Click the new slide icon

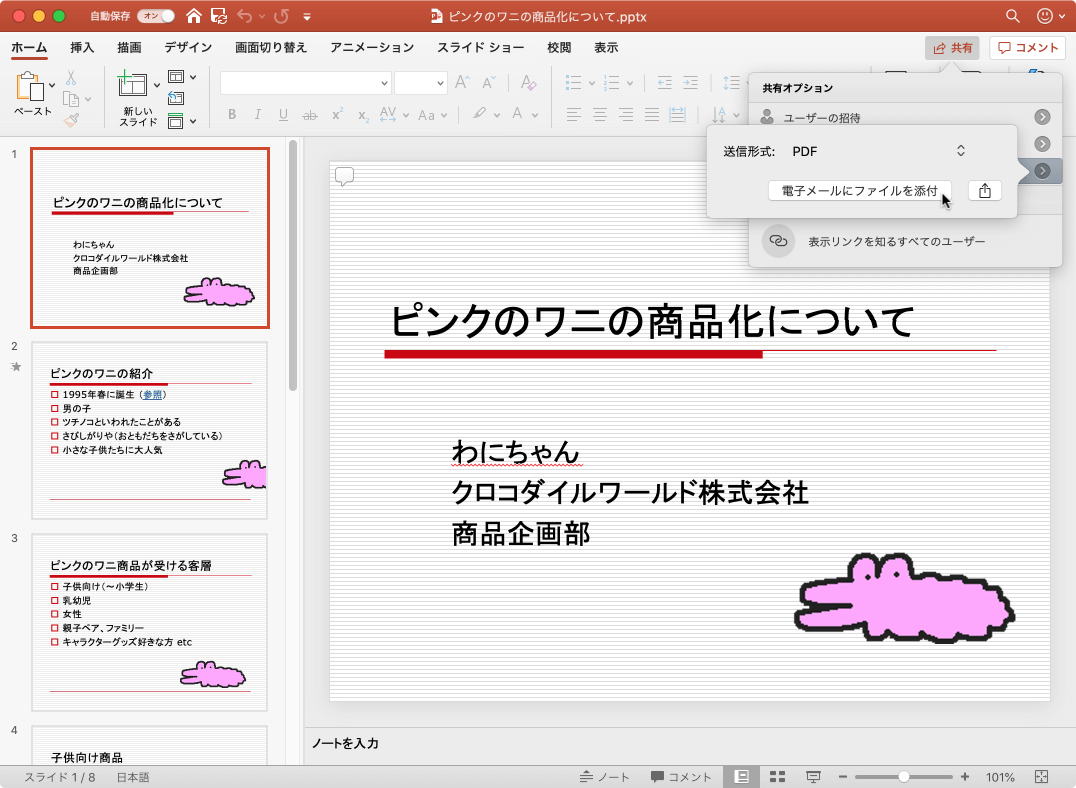132,85
